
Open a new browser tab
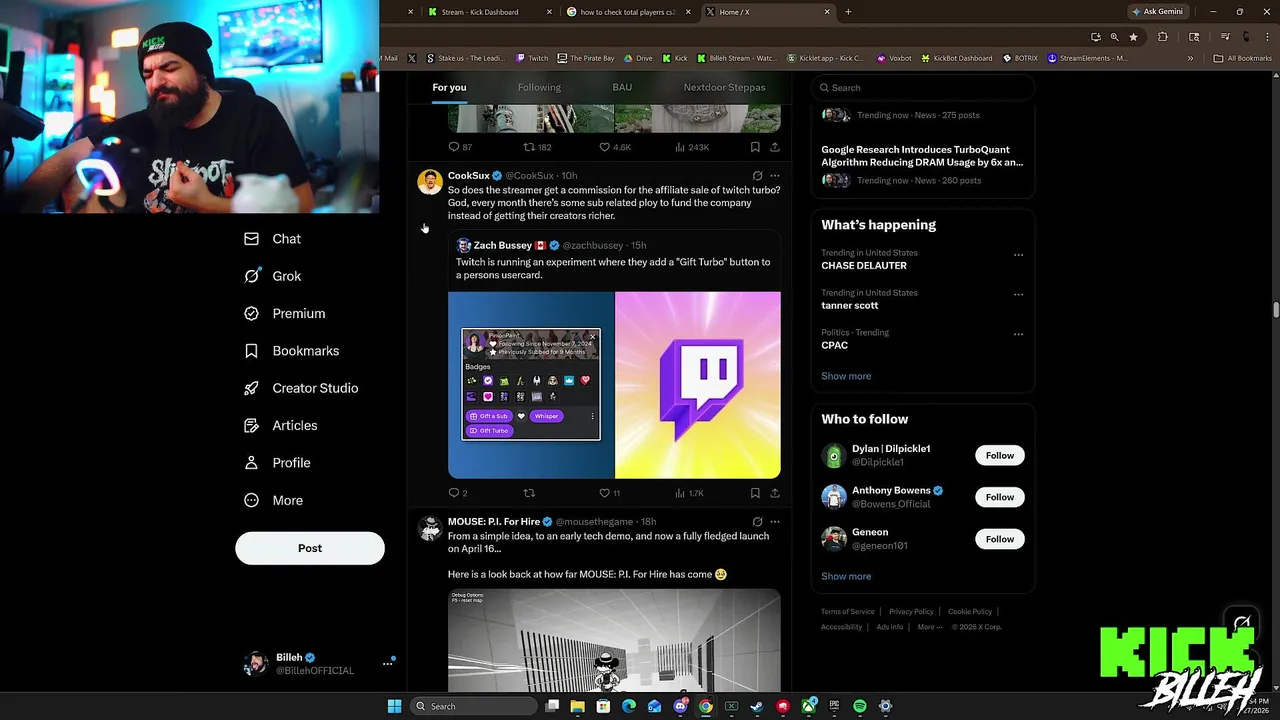click(x=848, y=12)
